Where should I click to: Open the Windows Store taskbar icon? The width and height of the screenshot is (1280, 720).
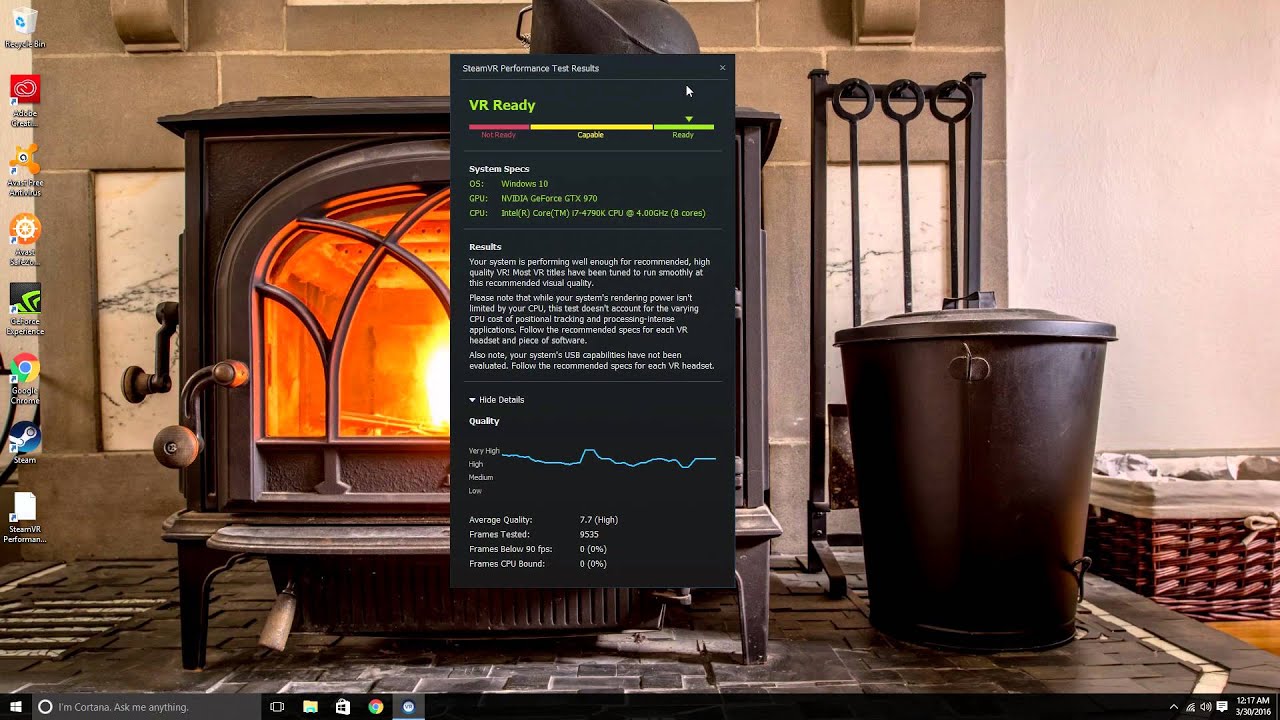(343, 707)
